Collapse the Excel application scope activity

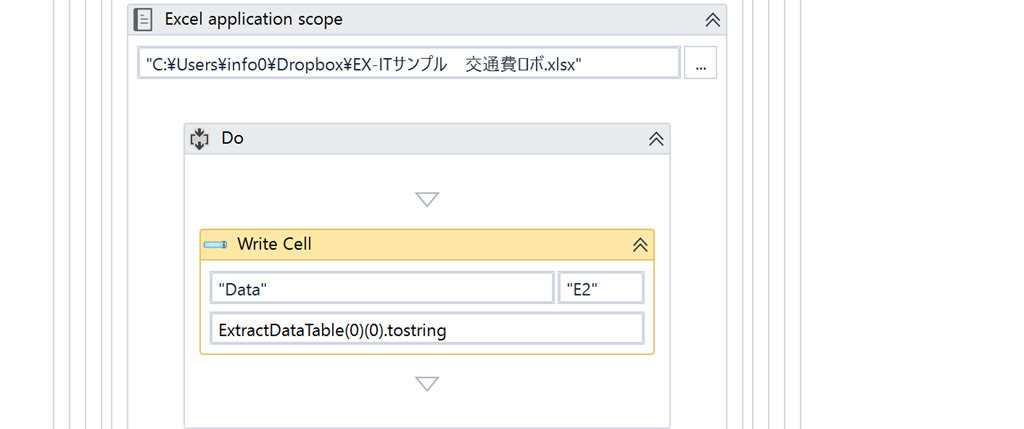point(712,20)
